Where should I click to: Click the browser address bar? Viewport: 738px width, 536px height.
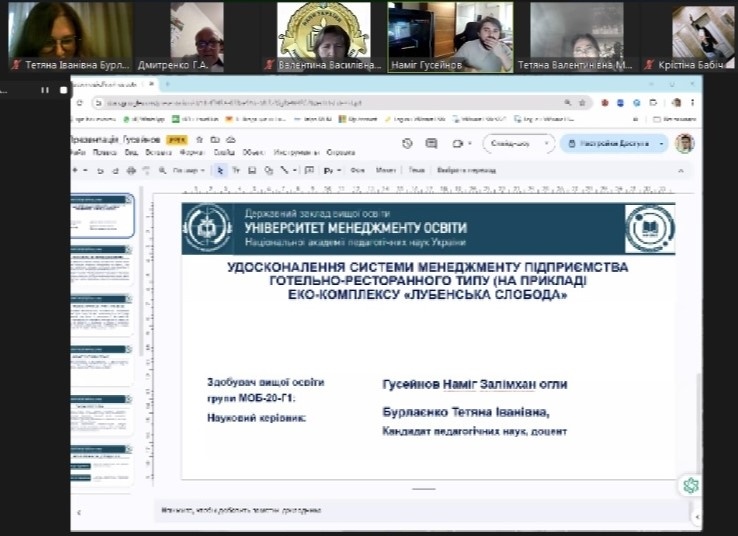coord(320,103)
